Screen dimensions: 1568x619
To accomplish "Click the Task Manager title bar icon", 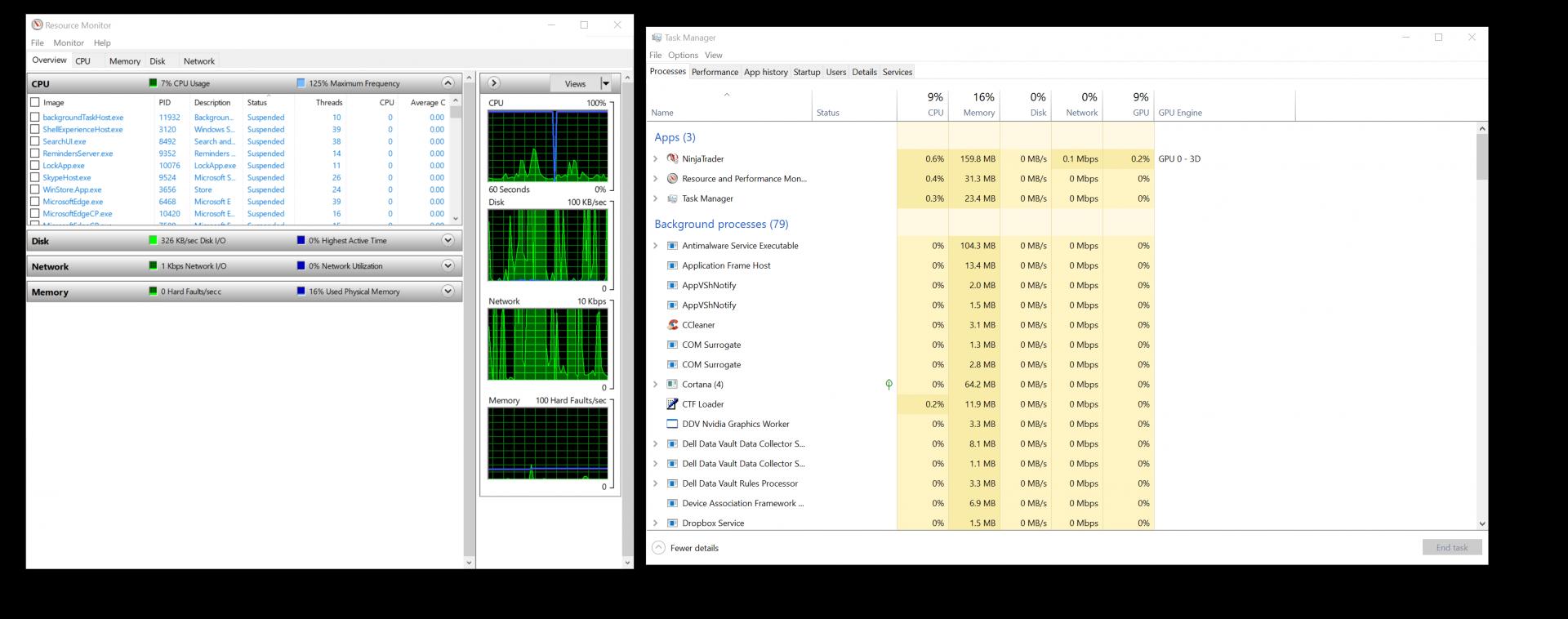I will pyautogui.click(x=657, y=38).
